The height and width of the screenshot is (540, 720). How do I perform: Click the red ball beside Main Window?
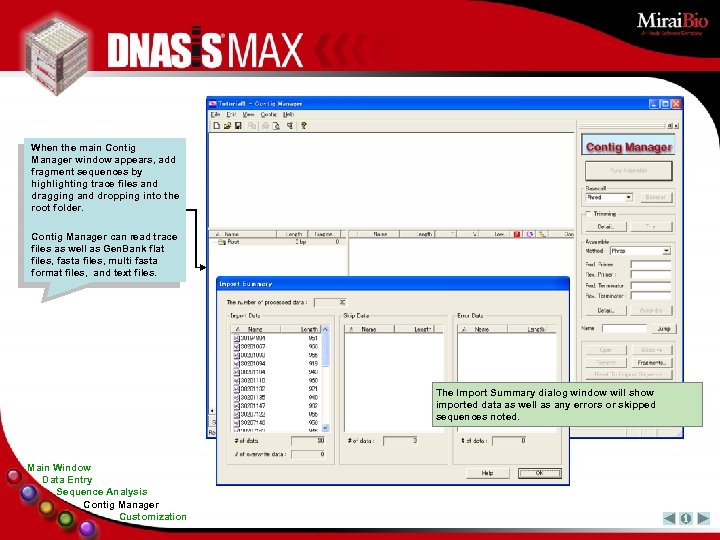tap(14, 476)
